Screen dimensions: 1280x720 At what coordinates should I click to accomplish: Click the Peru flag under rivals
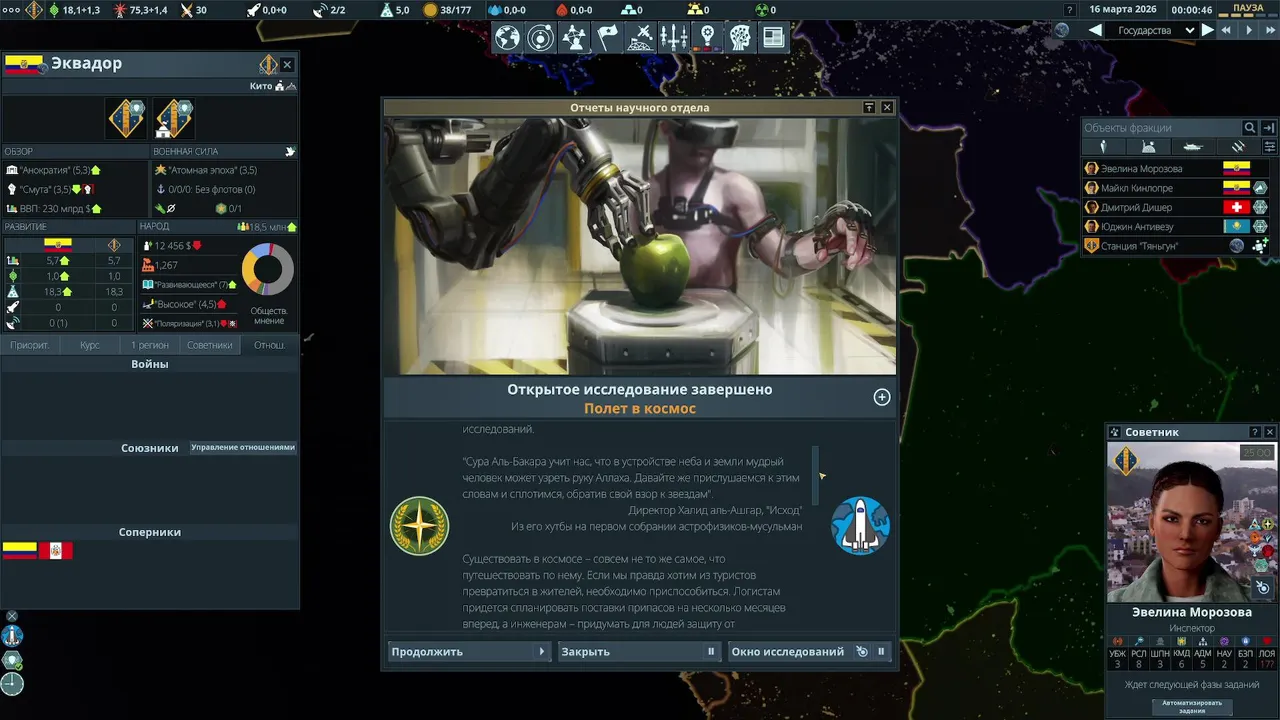point(56,551)
